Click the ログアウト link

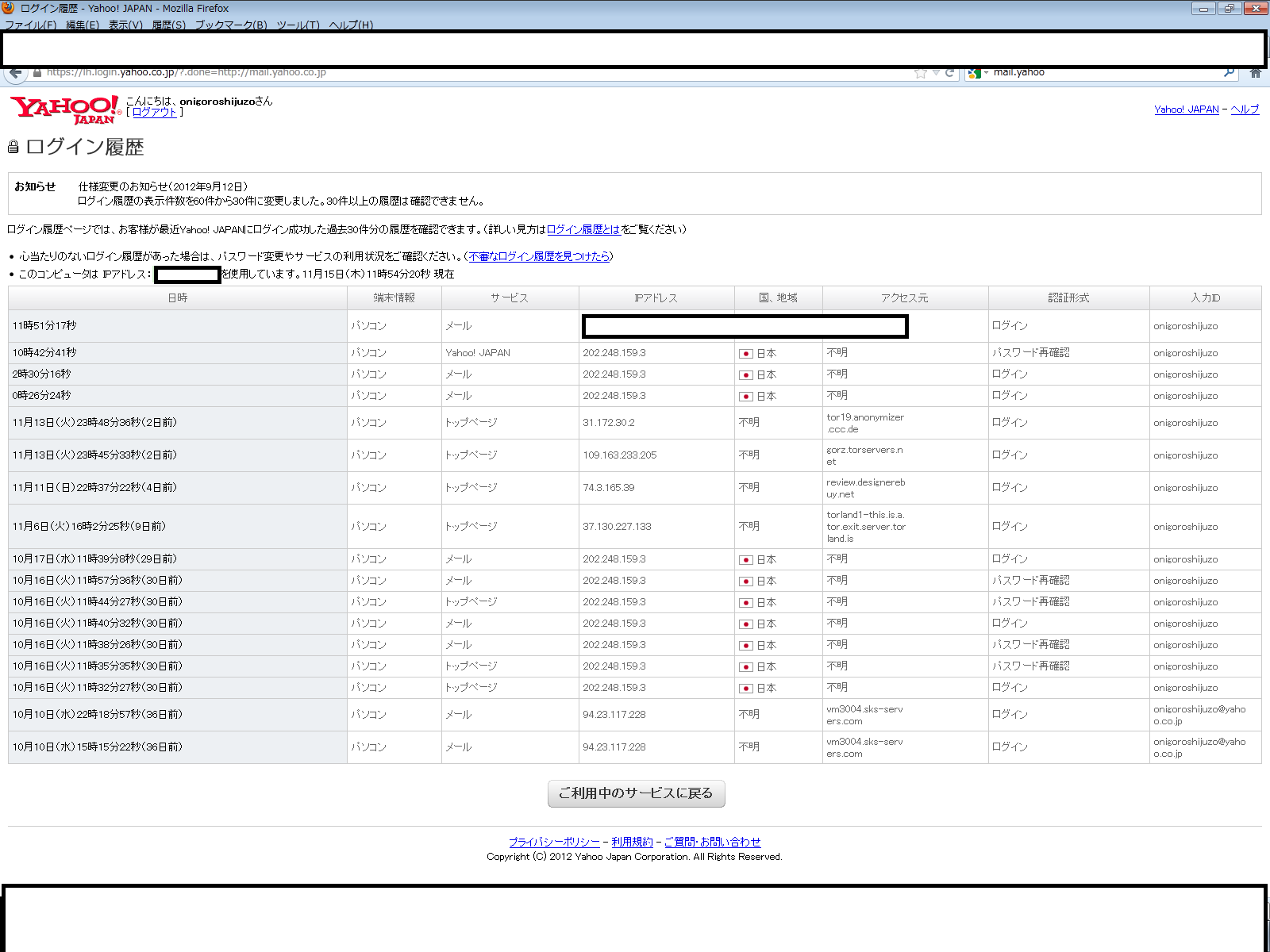[154, 113]
